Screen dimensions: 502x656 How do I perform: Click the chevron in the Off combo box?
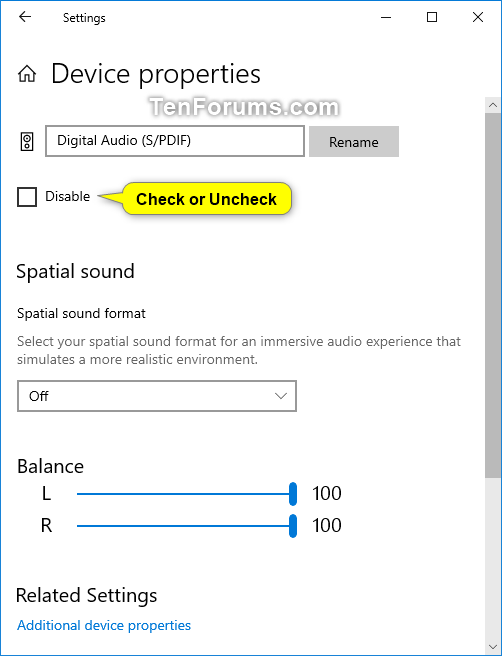[281, 396]
